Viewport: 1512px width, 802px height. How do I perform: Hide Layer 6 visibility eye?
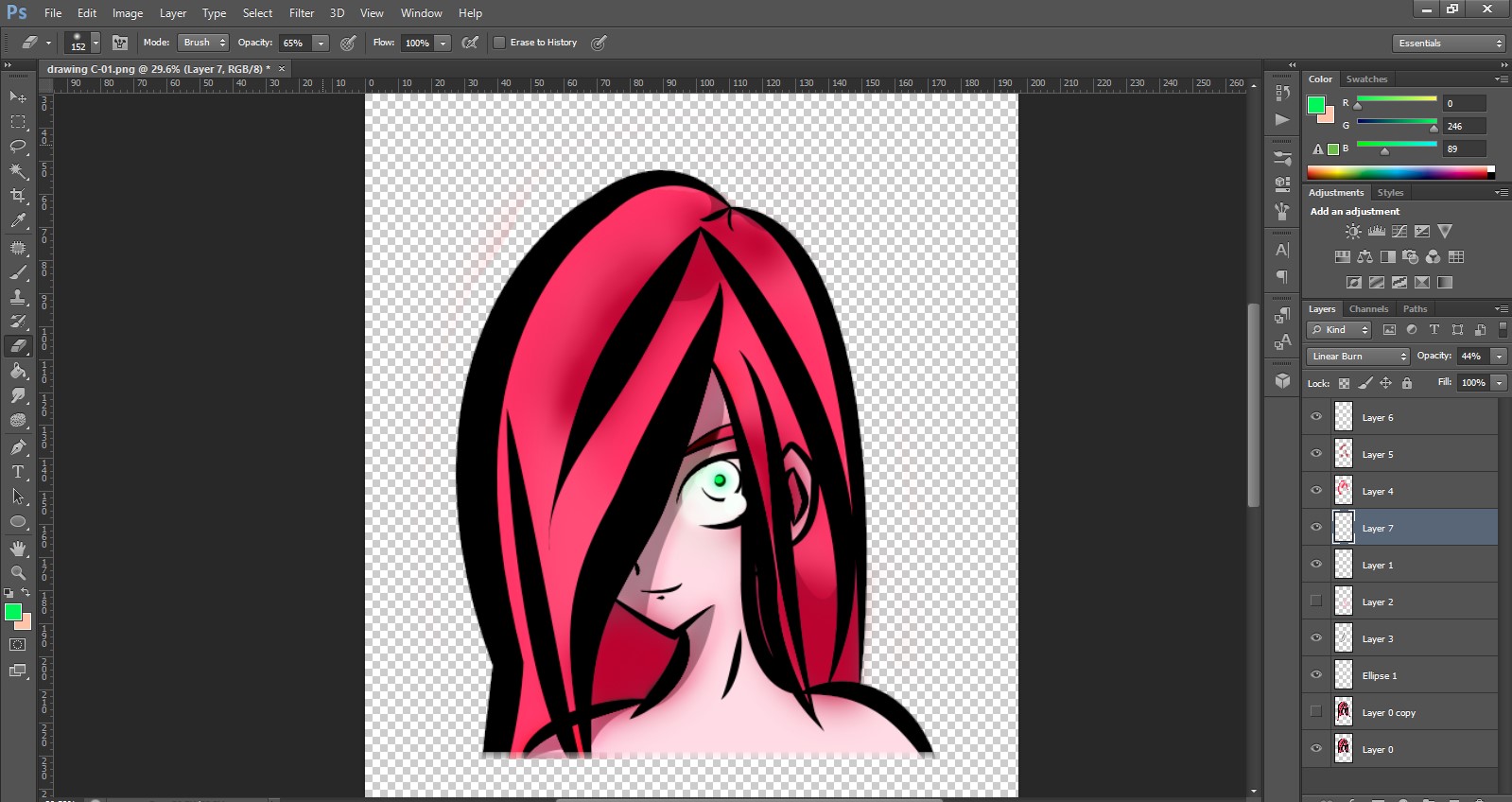pos(1316,417)
